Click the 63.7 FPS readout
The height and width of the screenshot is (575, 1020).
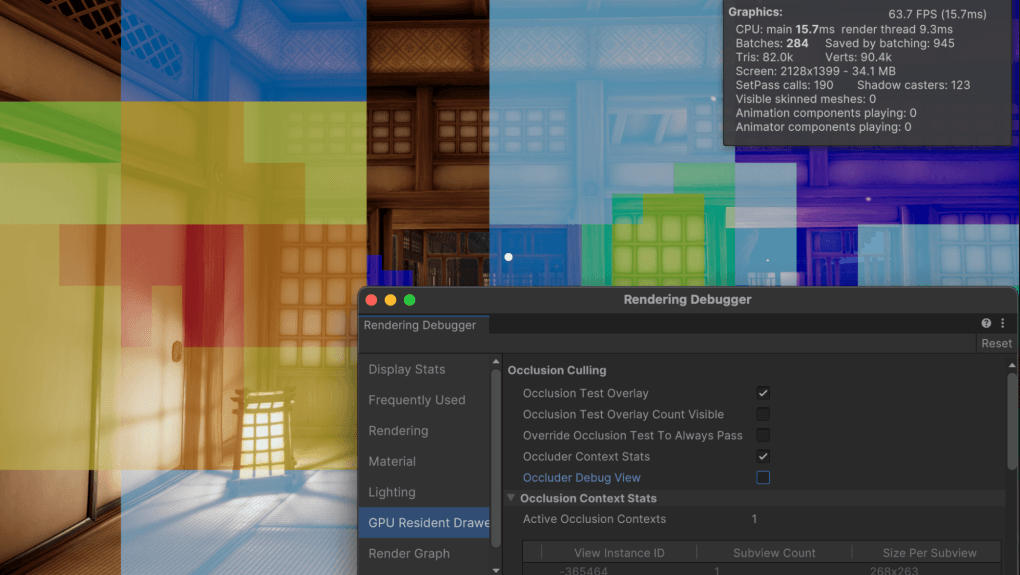937,14
